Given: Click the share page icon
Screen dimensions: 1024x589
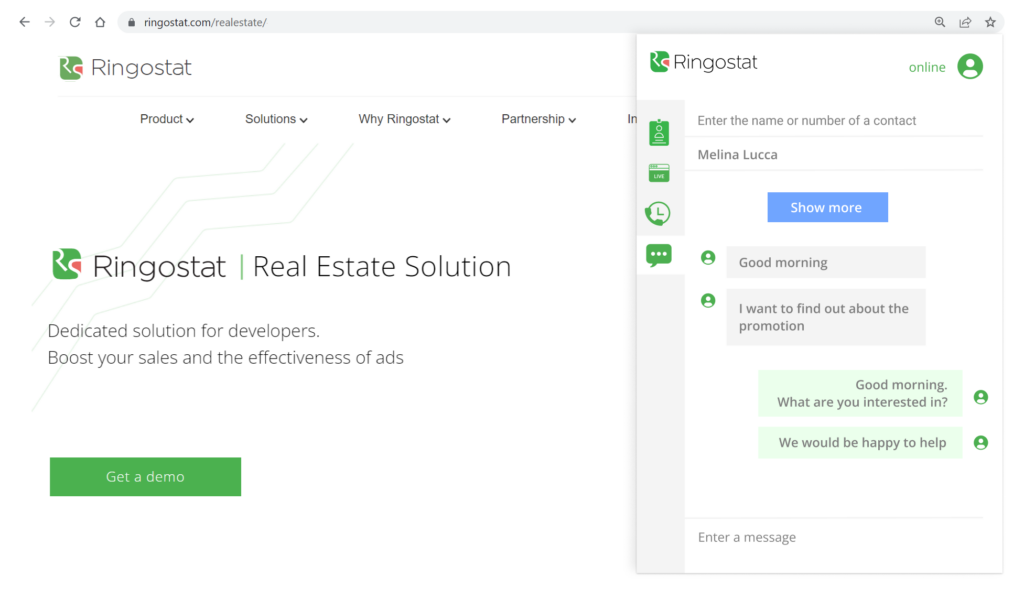Looking at the screenshot, I should tap(965, 22).
